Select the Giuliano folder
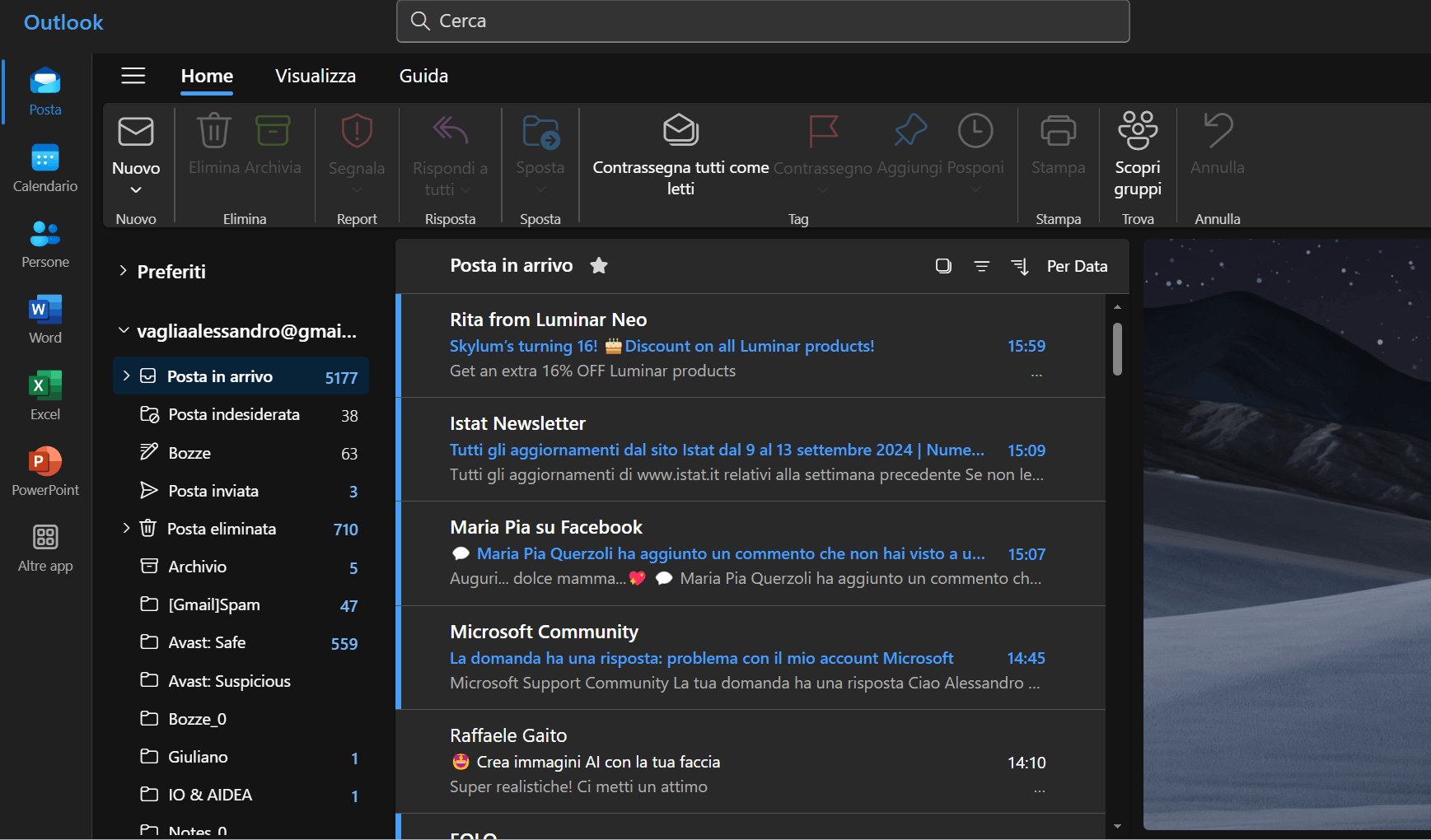This screenshot has width=1431, height=840. tap(241, 757)
